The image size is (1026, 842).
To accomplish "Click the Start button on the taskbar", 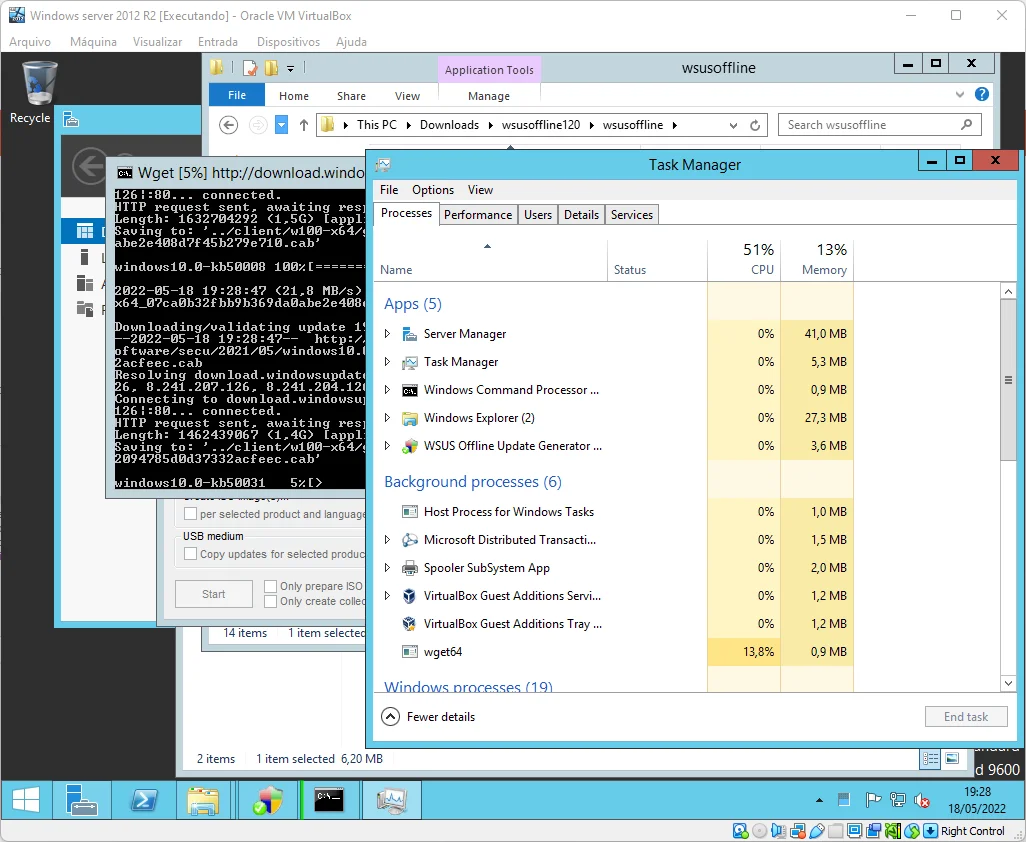I will (26, 799).
